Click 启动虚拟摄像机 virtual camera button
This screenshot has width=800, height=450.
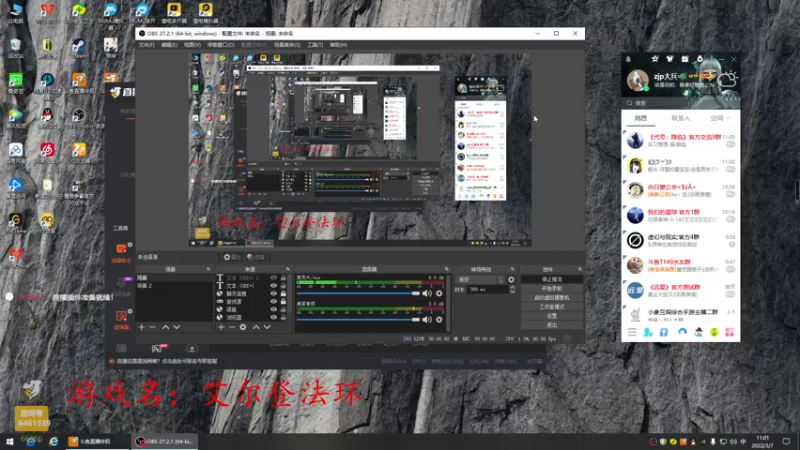coord(552,297)
